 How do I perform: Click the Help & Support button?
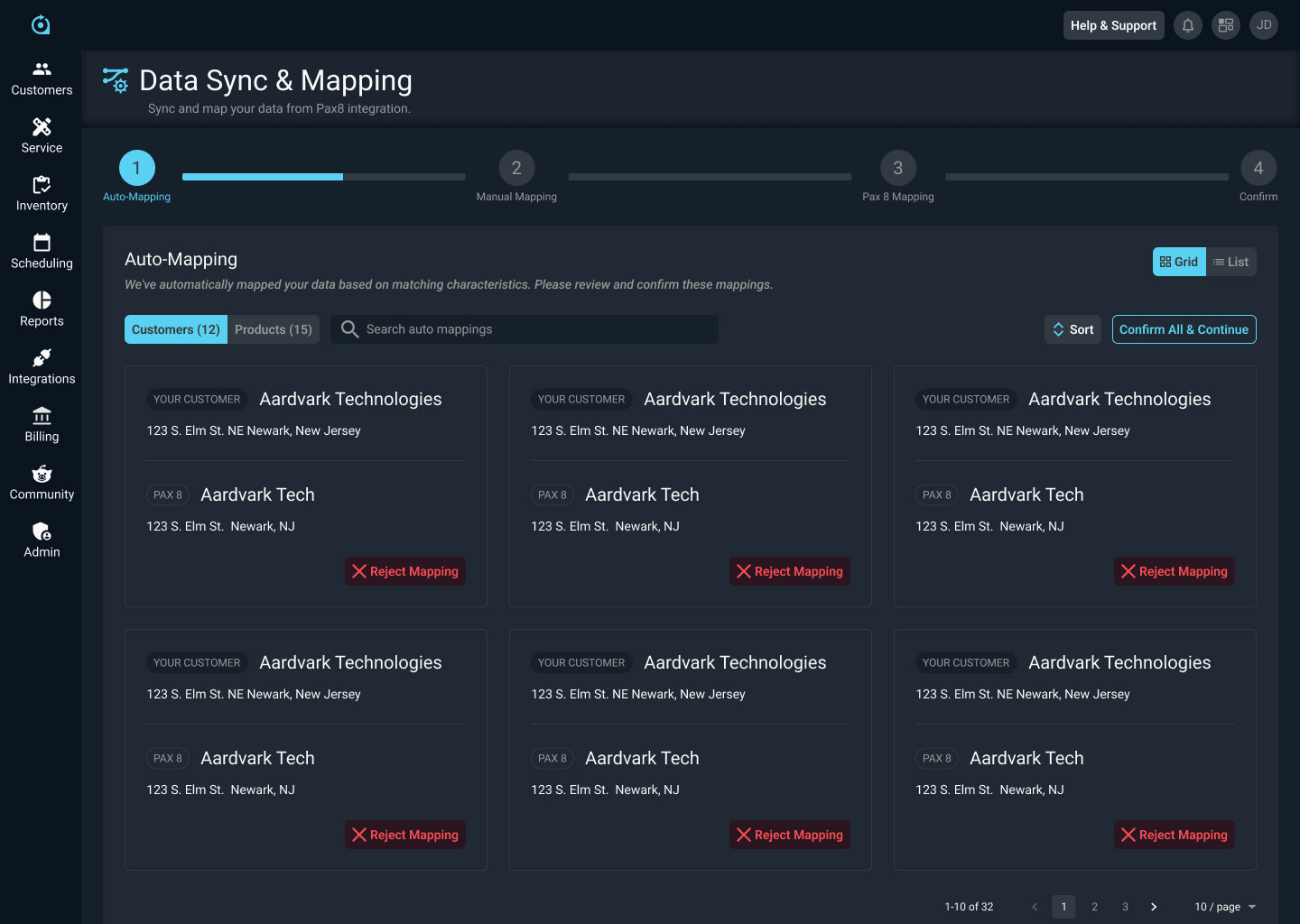tap(1113, 25)
